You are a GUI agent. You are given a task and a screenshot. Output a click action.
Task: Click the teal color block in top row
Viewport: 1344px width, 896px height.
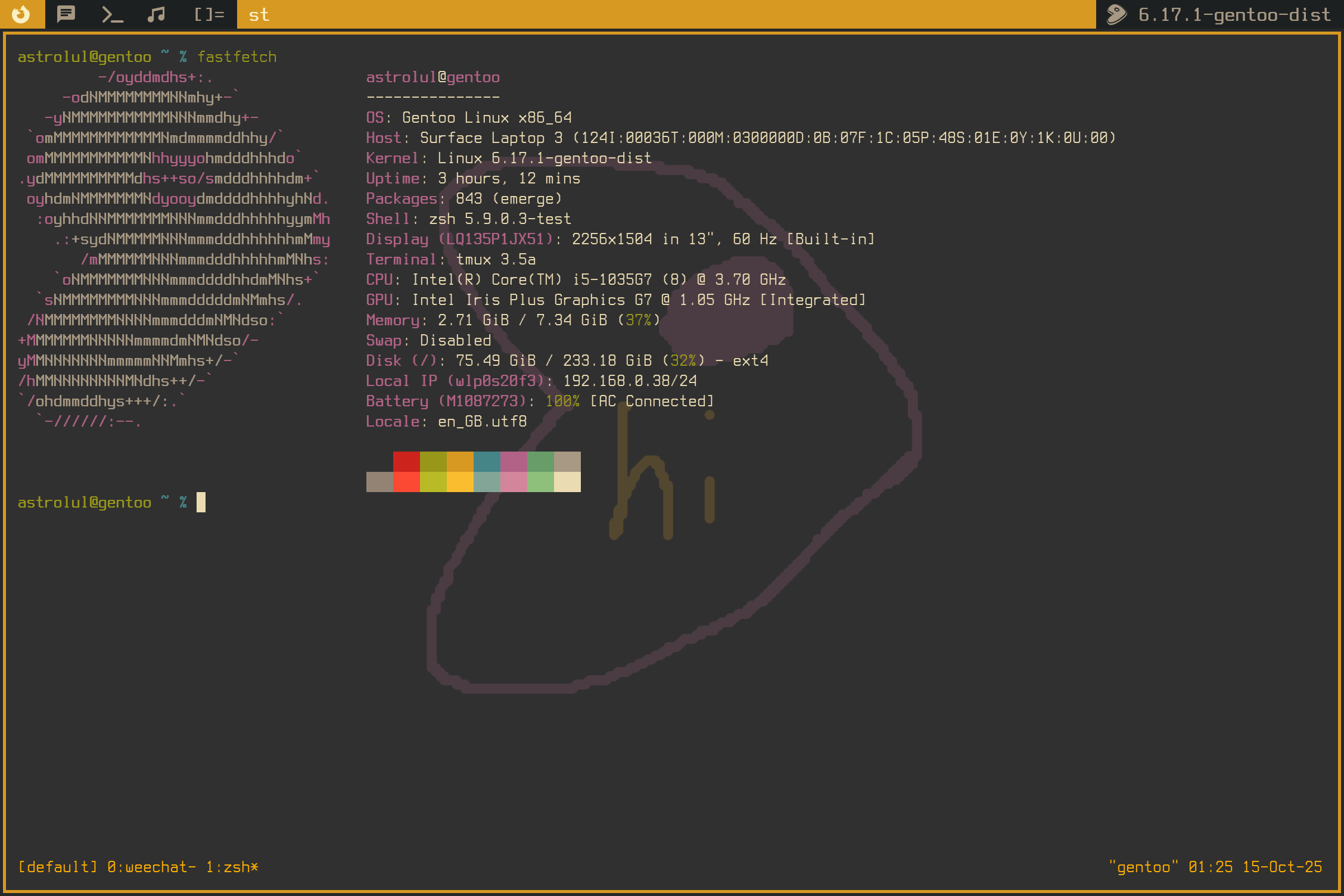(x=487, y=462)
